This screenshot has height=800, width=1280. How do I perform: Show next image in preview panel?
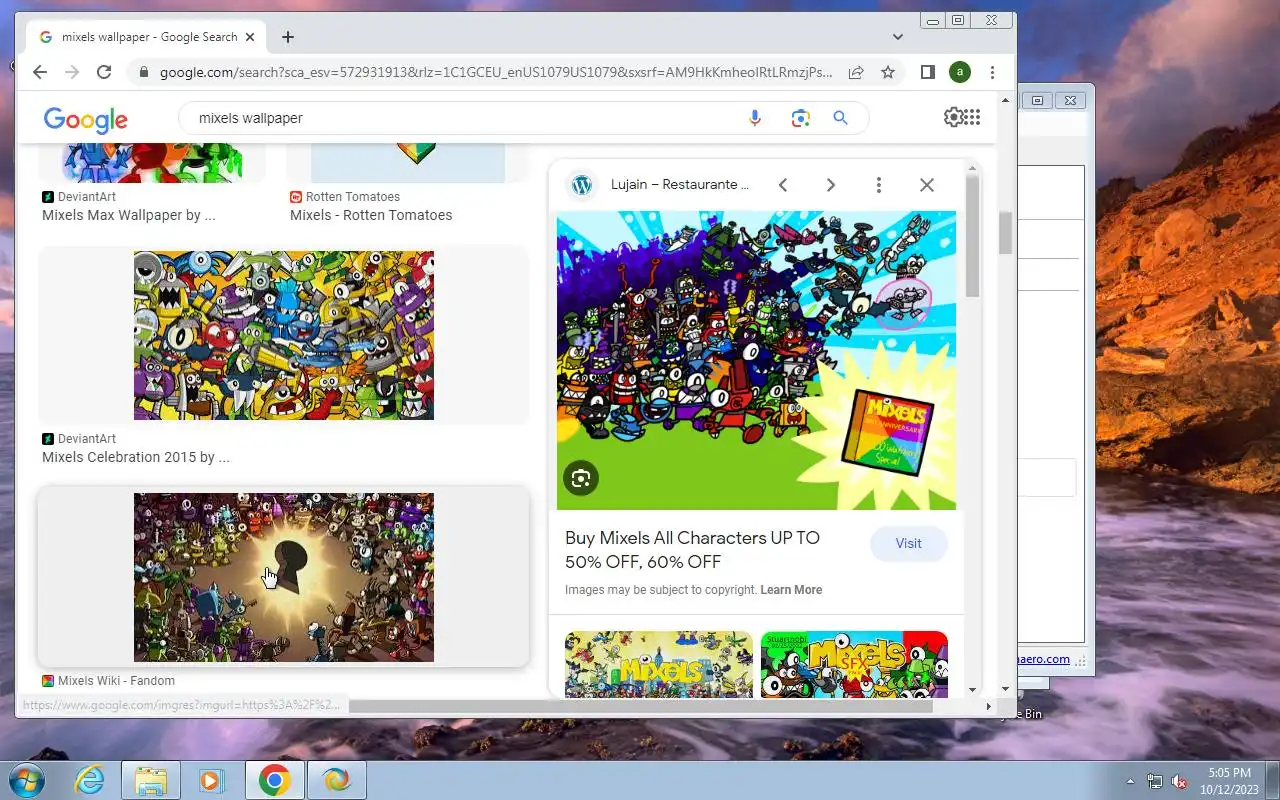830,185
